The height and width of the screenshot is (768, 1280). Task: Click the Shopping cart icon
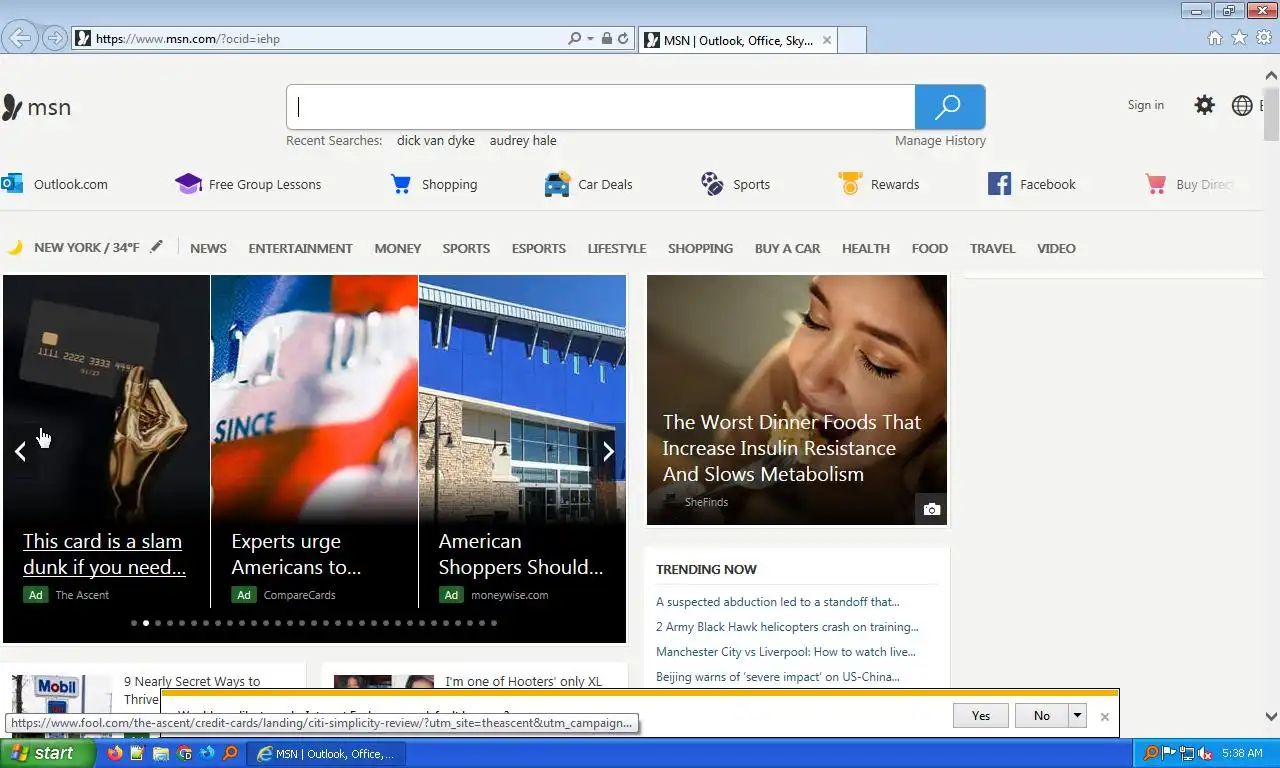tap(401, 184)
